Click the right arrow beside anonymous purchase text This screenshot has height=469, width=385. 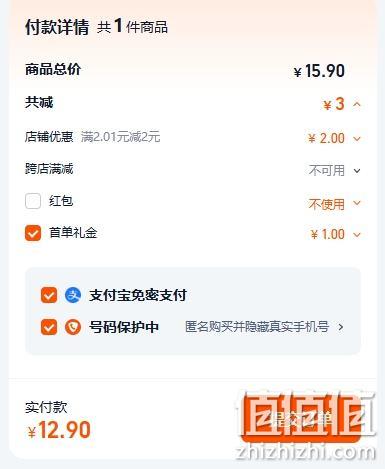tap(341, 327)
